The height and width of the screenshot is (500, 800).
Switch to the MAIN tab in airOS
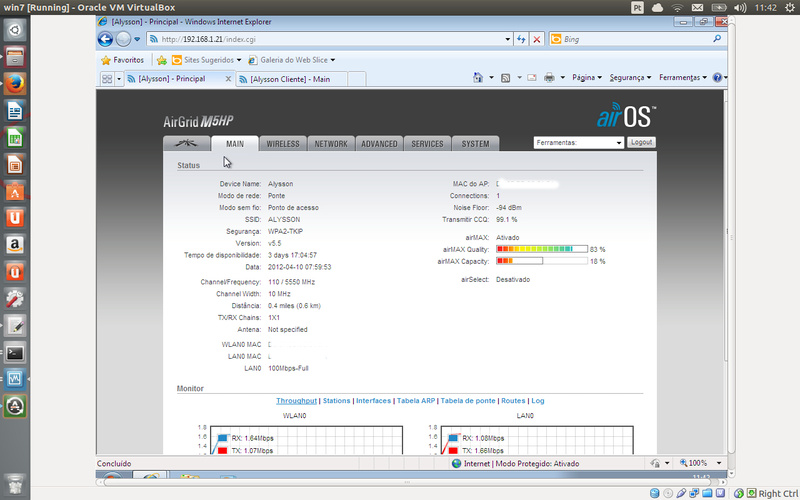coord(235,144)
